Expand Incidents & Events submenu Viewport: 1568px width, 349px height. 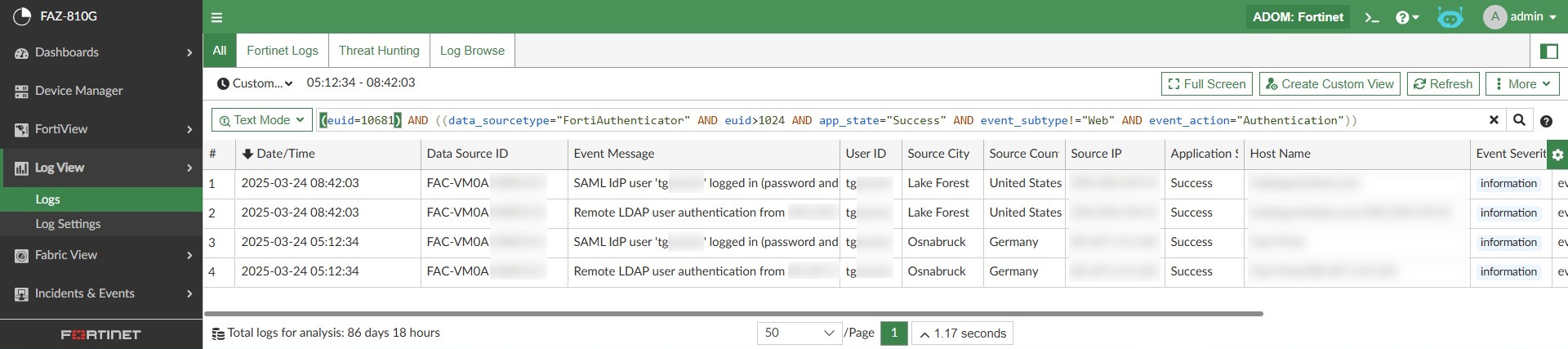189,293
